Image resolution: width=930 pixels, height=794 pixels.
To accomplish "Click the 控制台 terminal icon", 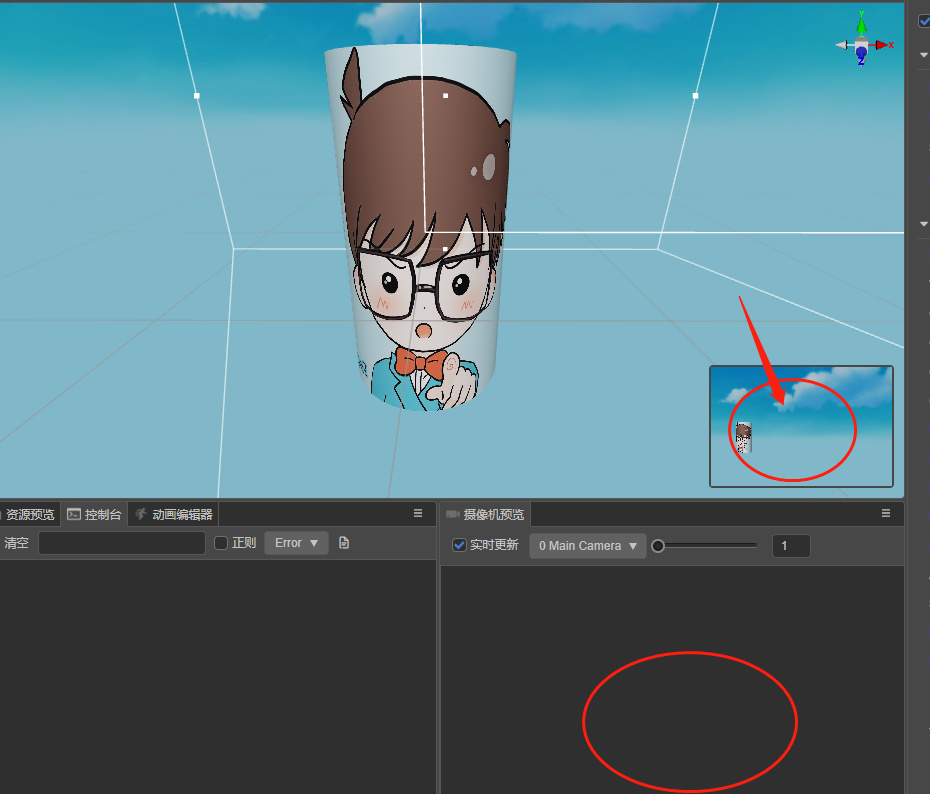I will tap(74, 514).
